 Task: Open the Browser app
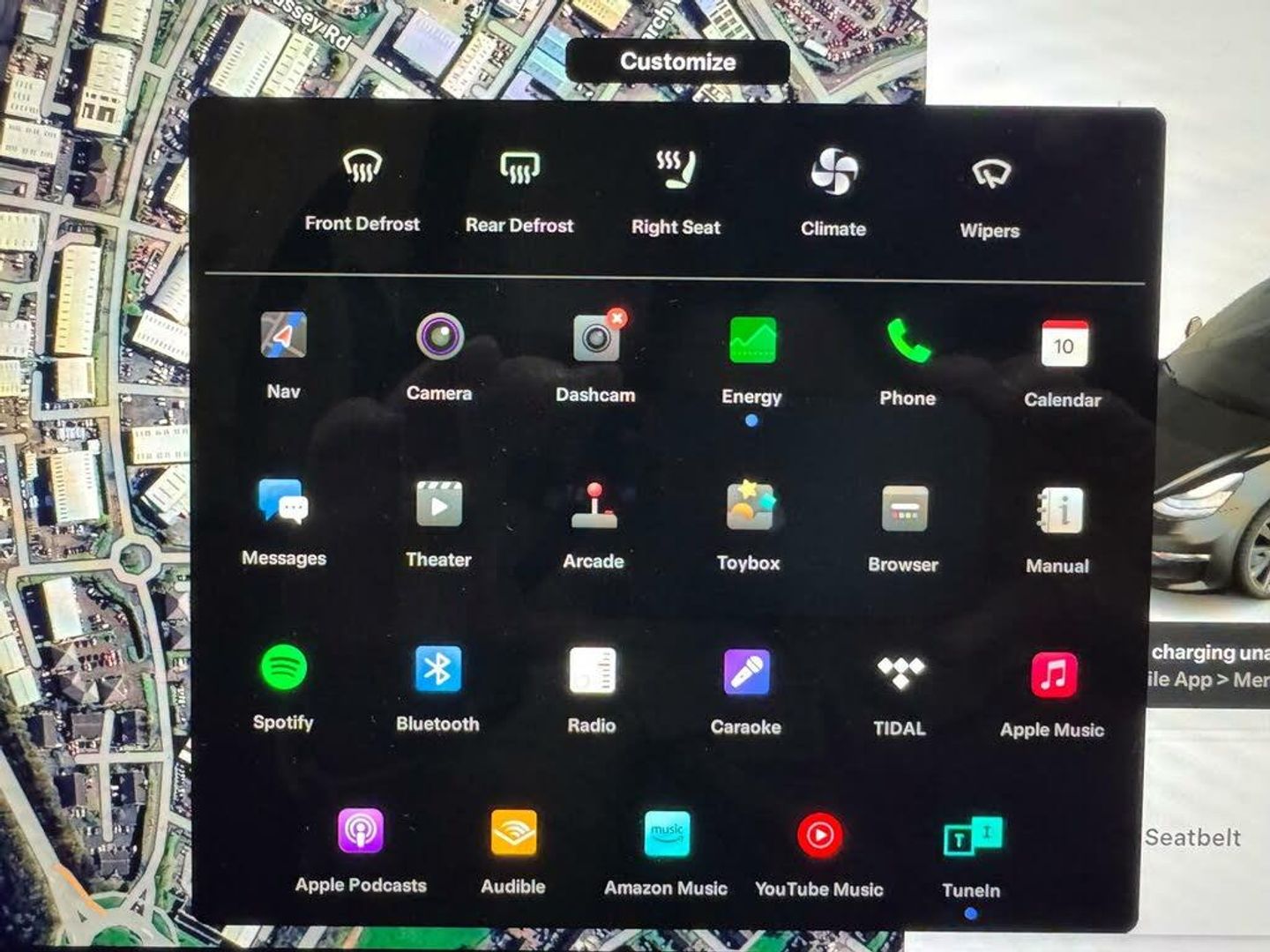click(904, 529)
